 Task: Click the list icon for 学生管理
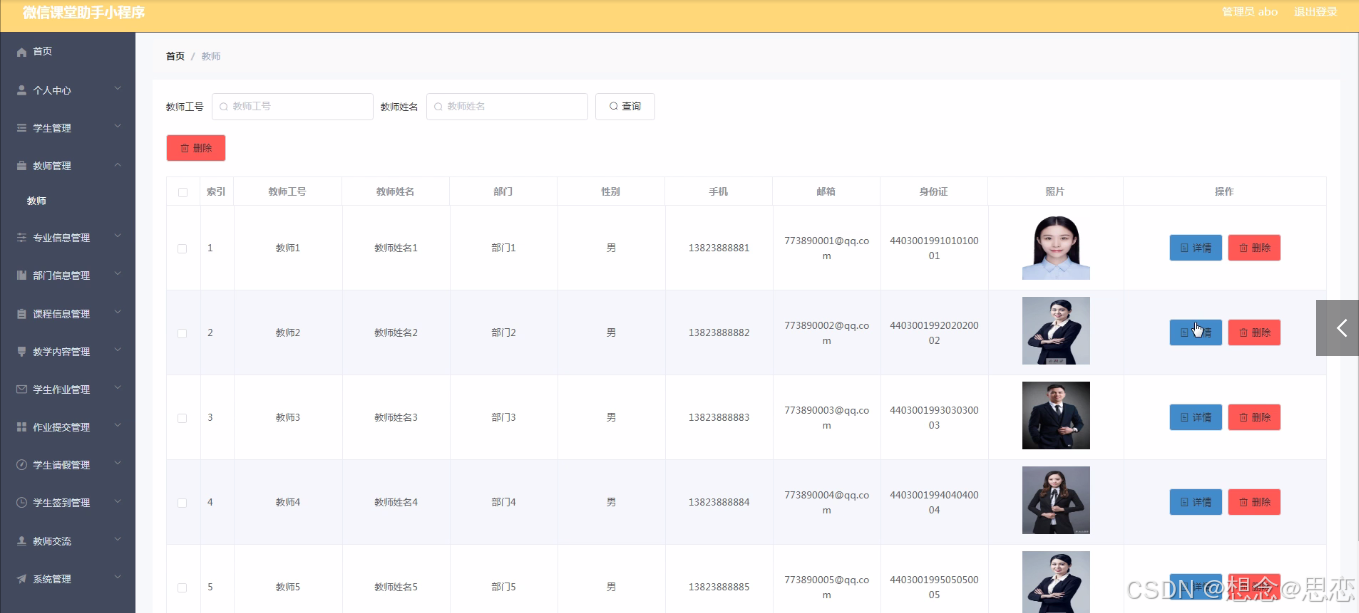pyautogui.click(x=21, y=128)
